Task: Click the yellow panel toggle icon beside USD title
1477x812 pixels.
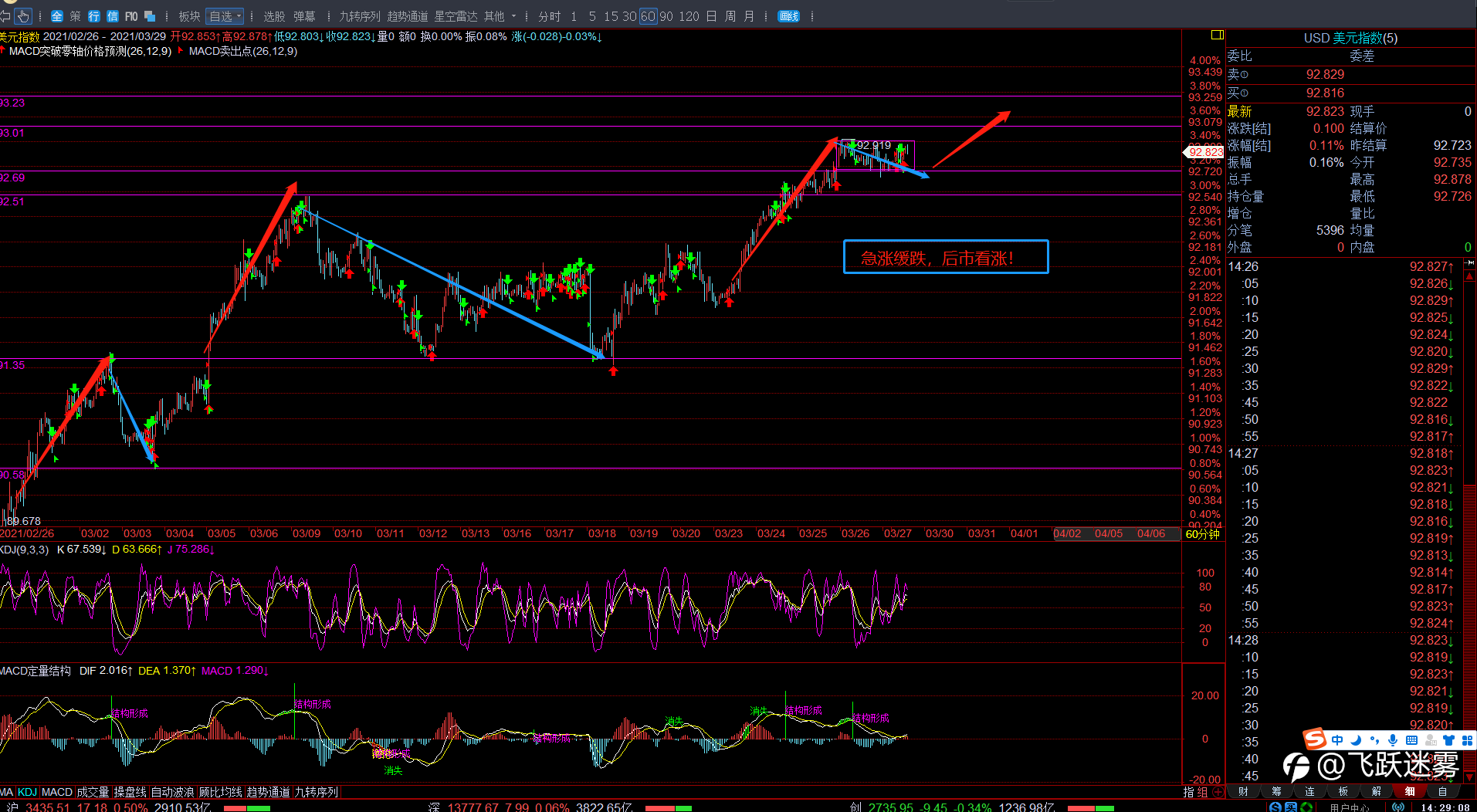Action: coord(1218,35)
